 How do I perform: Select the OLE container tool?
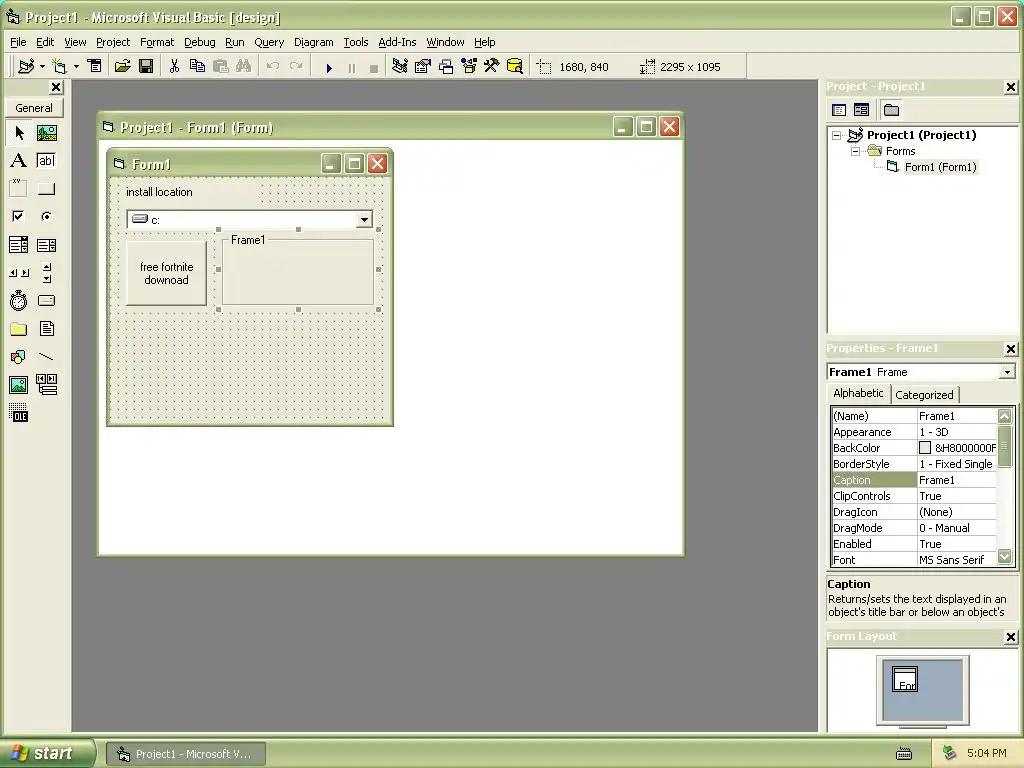[x=18, y=413]
